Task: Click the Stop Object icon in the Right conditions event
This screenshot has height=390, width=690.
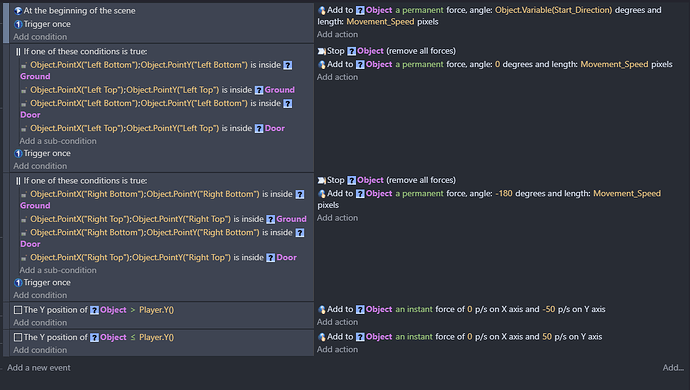Action: pyautogui.click(x=322, y=180)
